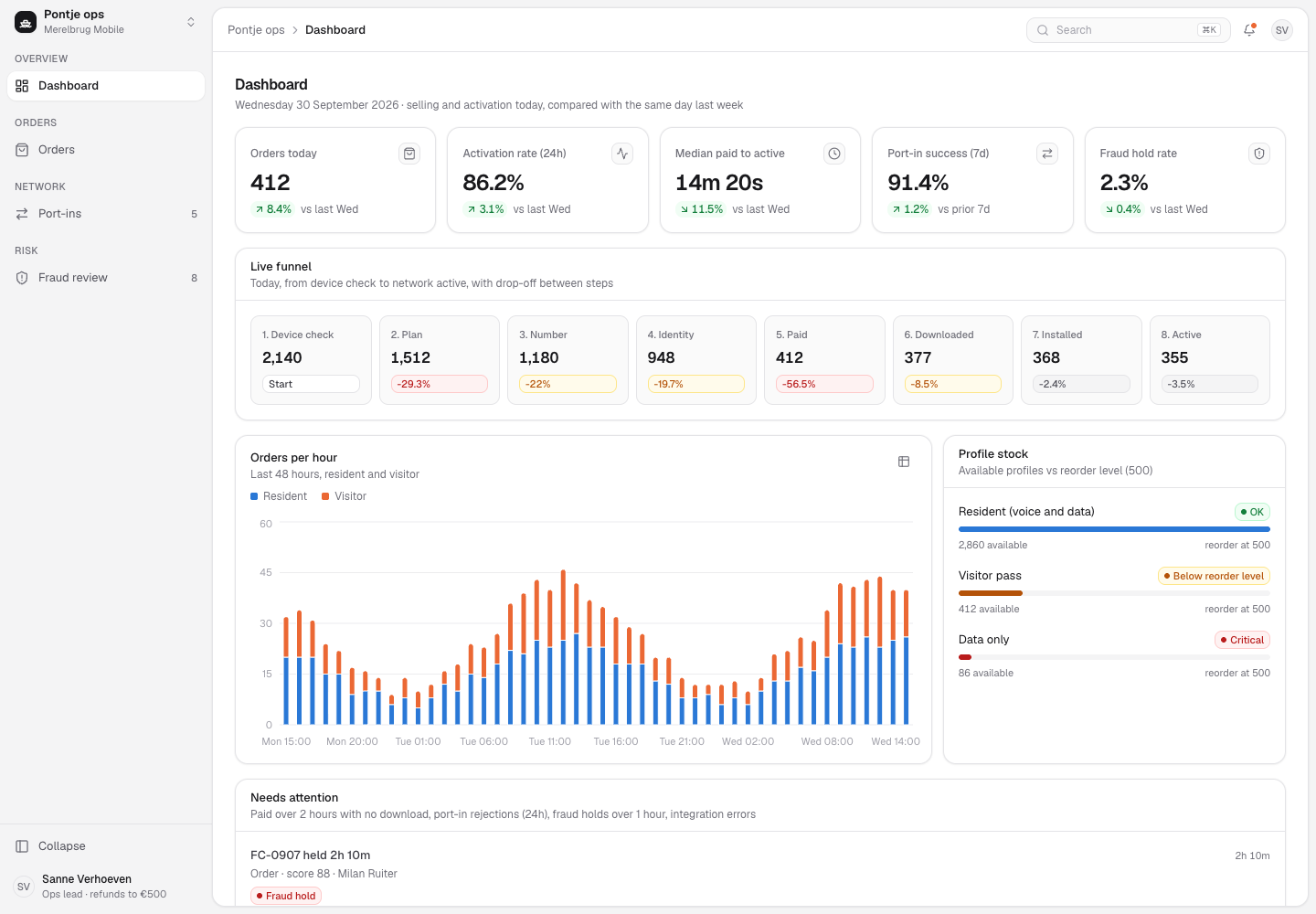Open Sanne Verhoeven user profile
Viewport: 1316px width, 914px height.
click(106, 887)
